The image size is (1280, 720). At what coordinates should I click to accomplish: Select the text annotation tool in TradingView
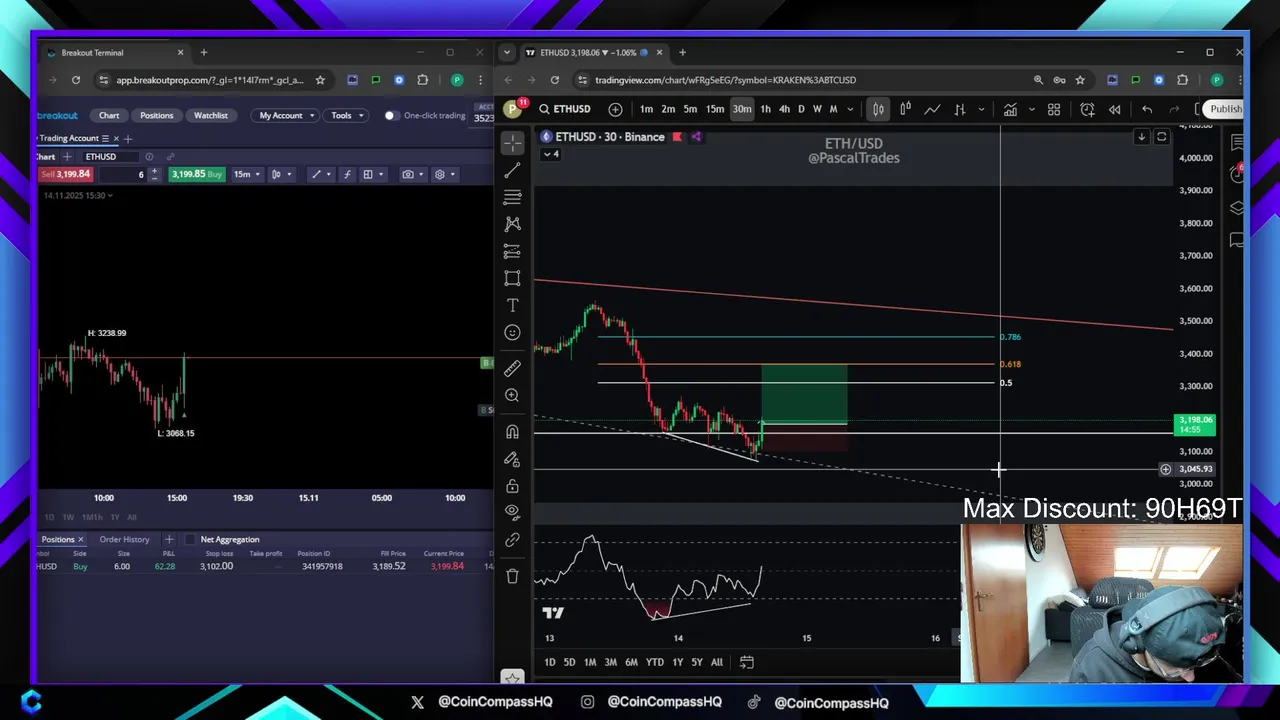tap(512, 305)
